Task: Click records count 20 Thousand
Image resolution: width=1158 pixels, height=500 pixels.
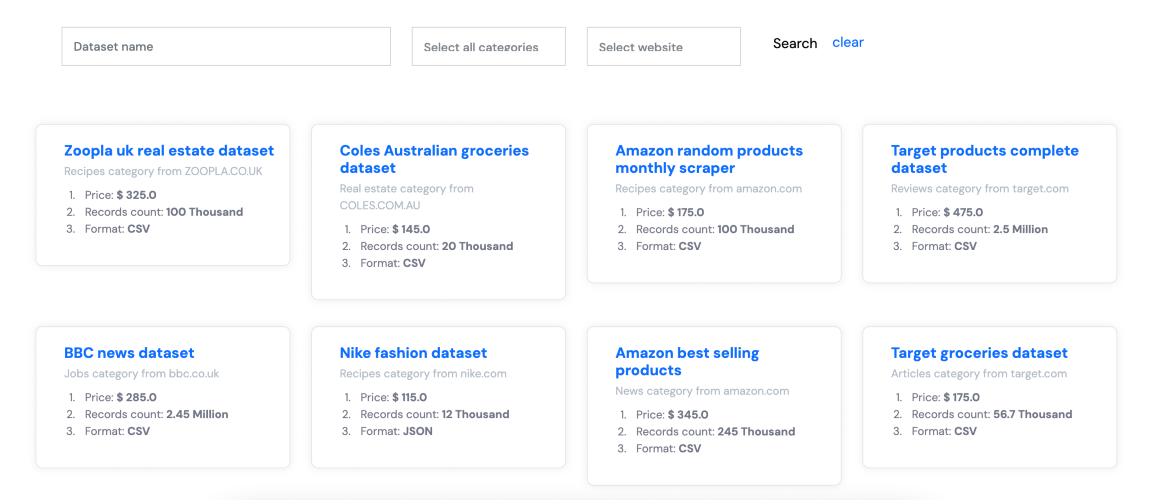Action: coord(477,247)
